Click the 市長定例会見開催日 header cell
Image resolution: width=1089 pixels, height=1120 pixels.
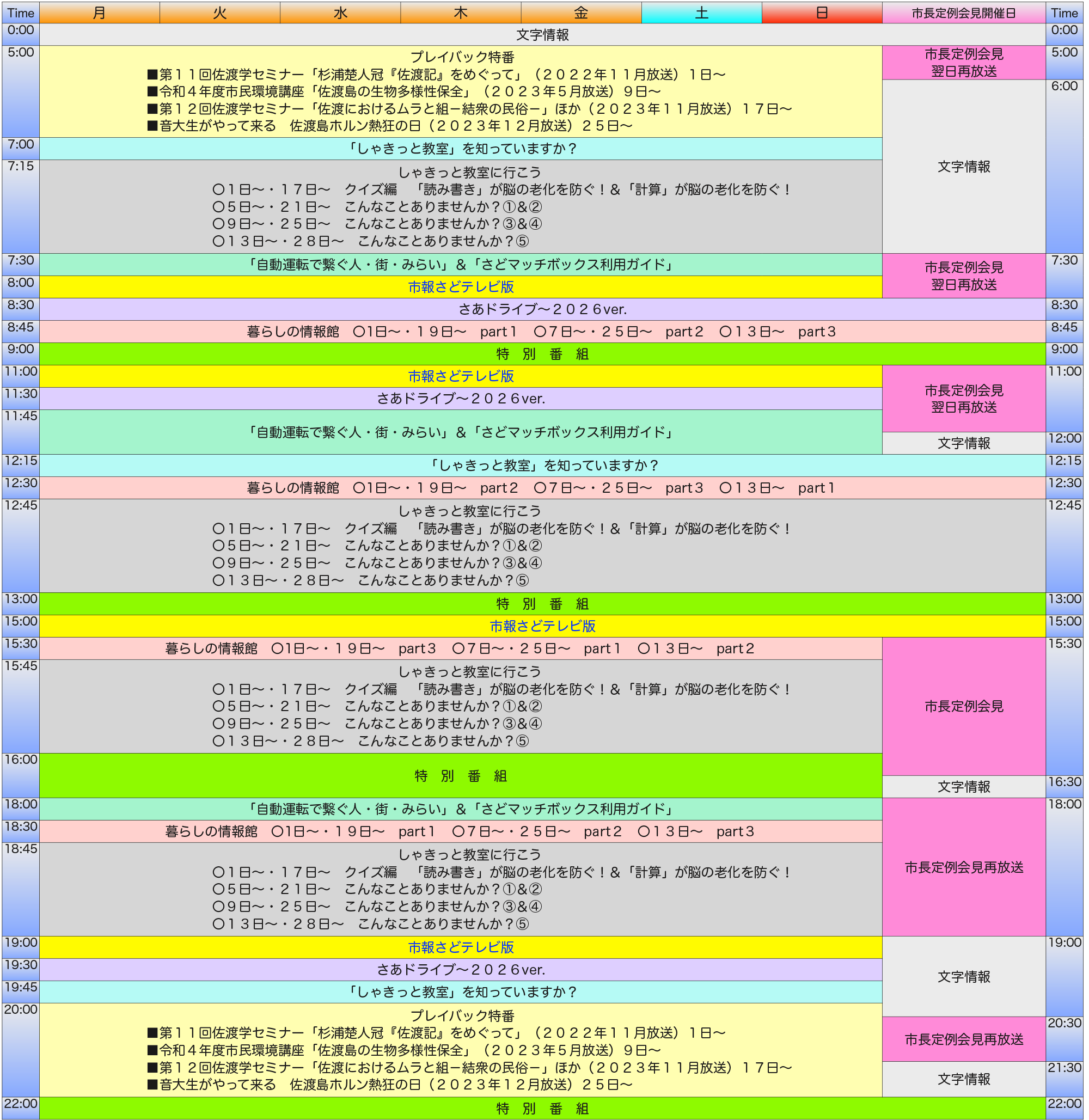pyautogui.click(x=964, y=13)
